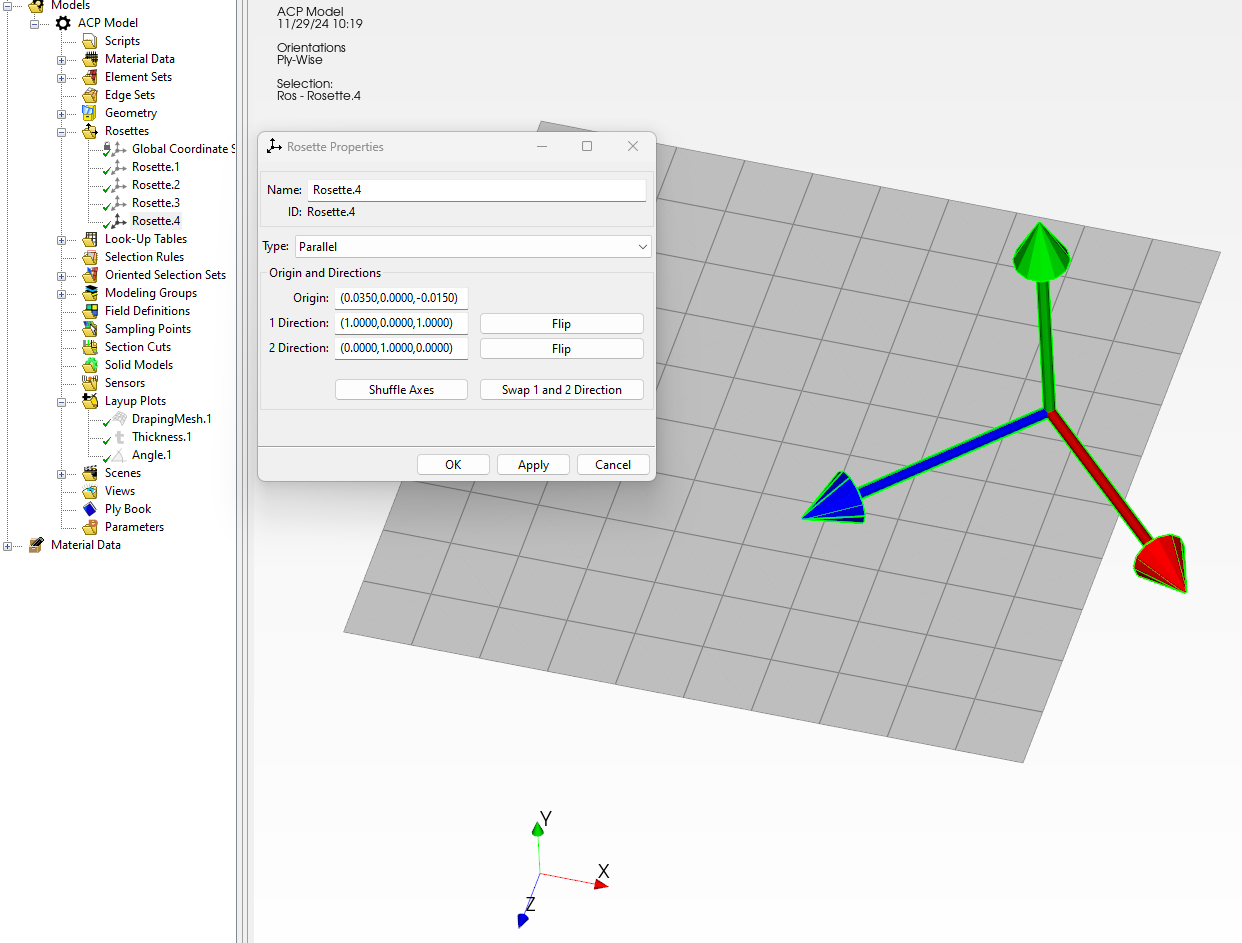
Task: Click Swap 1 and 2 Direction
Action: pyautogui.click(x=561, y=389)
